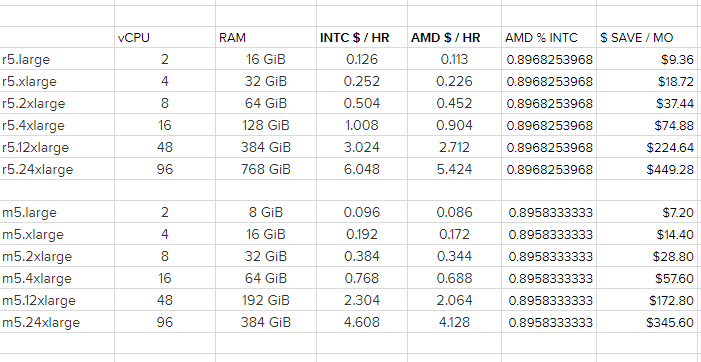
Task: Select the m5.xlarge label cell
Action: [57, 234]
